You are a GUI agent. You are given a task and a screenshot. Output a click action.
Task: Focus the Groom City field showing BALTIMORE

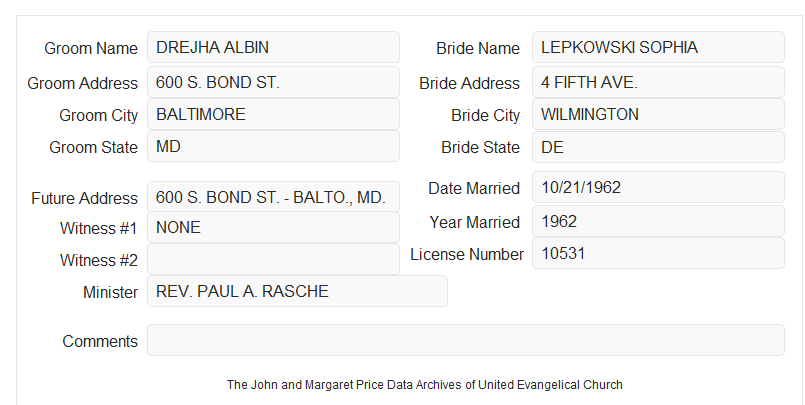coord(273,114)
